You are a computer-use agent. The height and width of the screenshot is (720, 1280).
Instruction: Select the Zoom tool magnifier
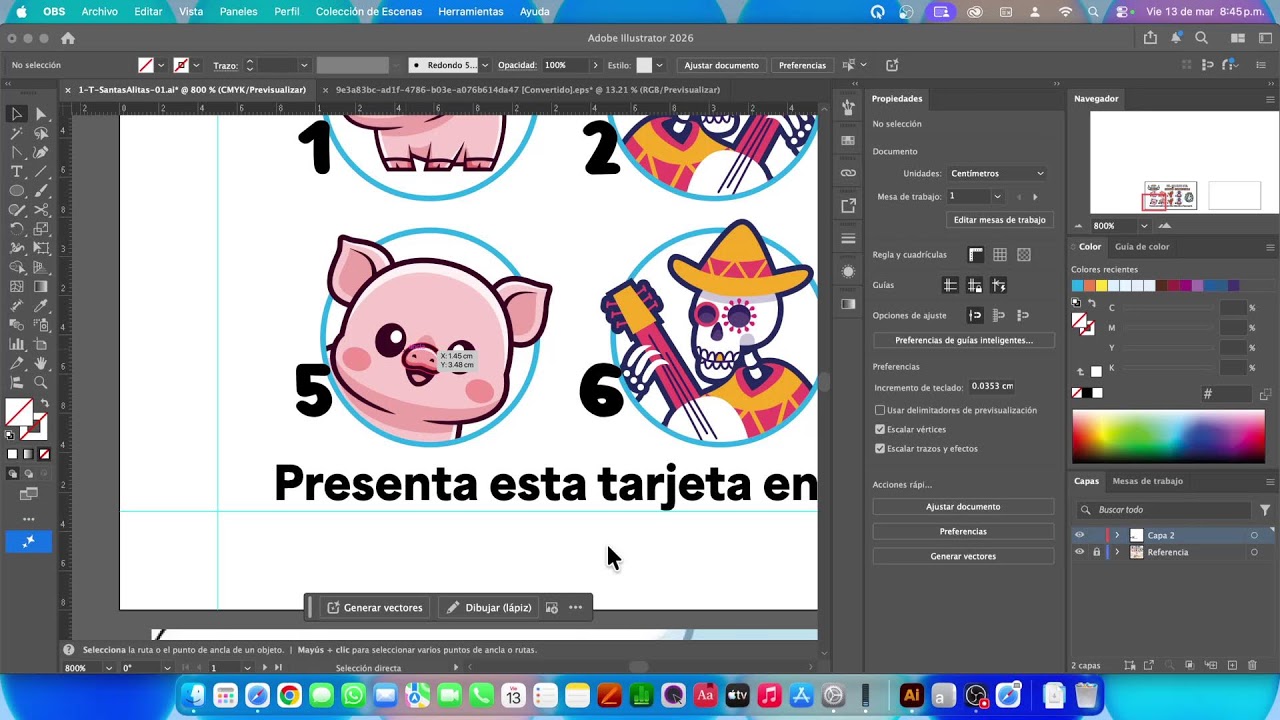41,382
